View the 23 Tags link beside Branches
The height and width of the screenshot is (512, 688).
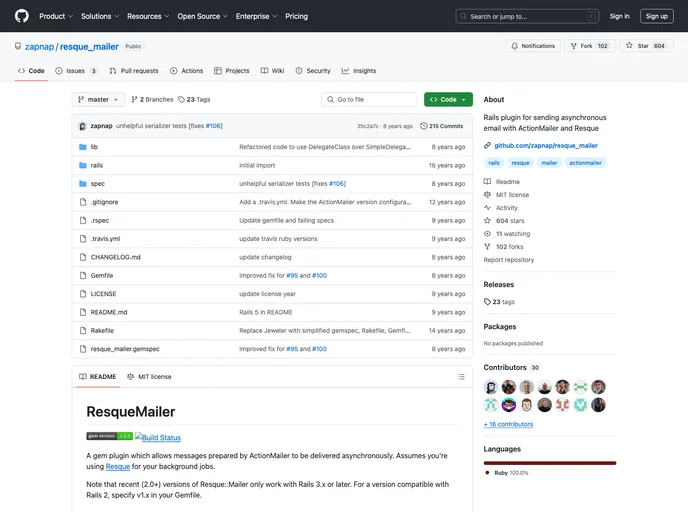tap(194, 100)
